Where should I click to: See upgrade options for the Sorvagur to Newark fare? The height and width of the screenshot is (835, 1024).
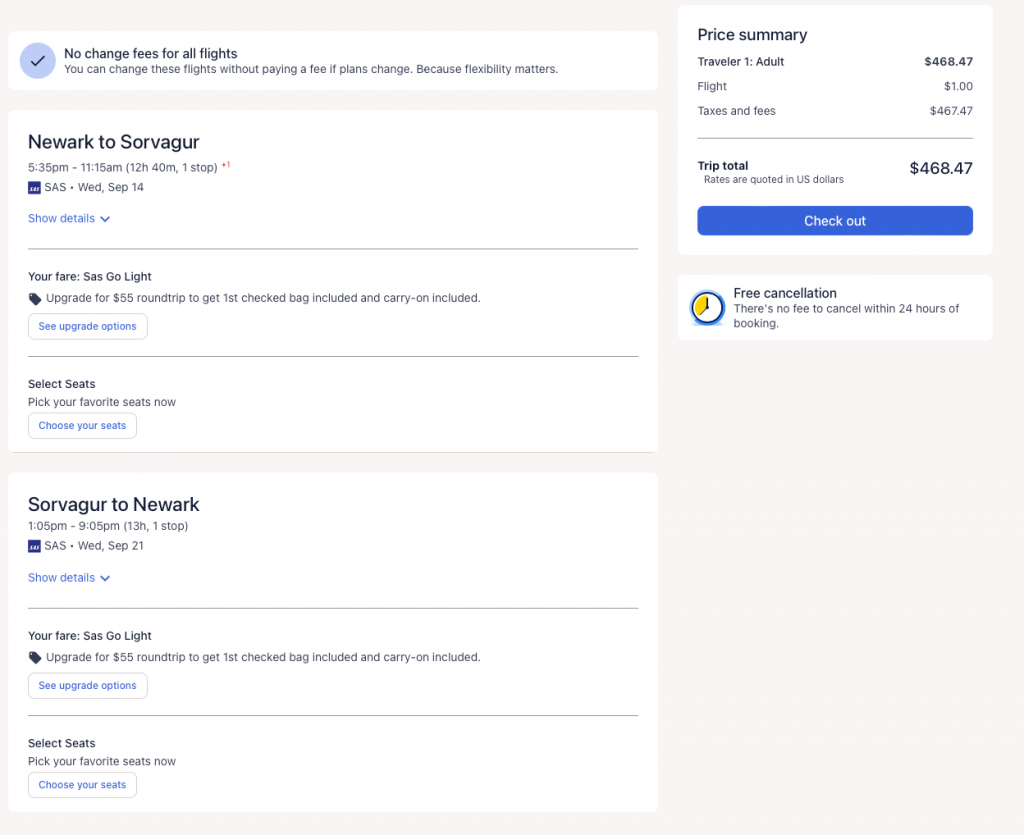(x=88, y=686)
